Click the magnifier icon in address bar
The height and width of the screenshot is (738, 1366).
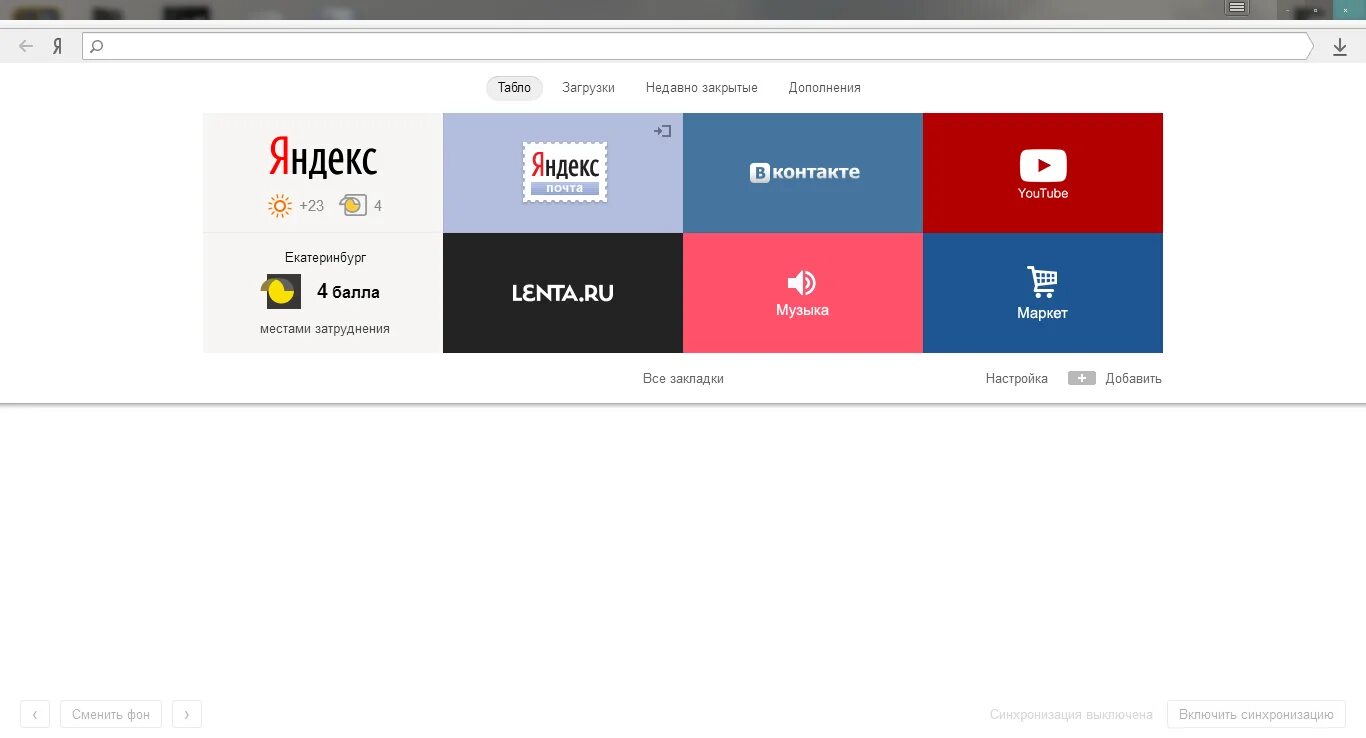click(97, 46)
